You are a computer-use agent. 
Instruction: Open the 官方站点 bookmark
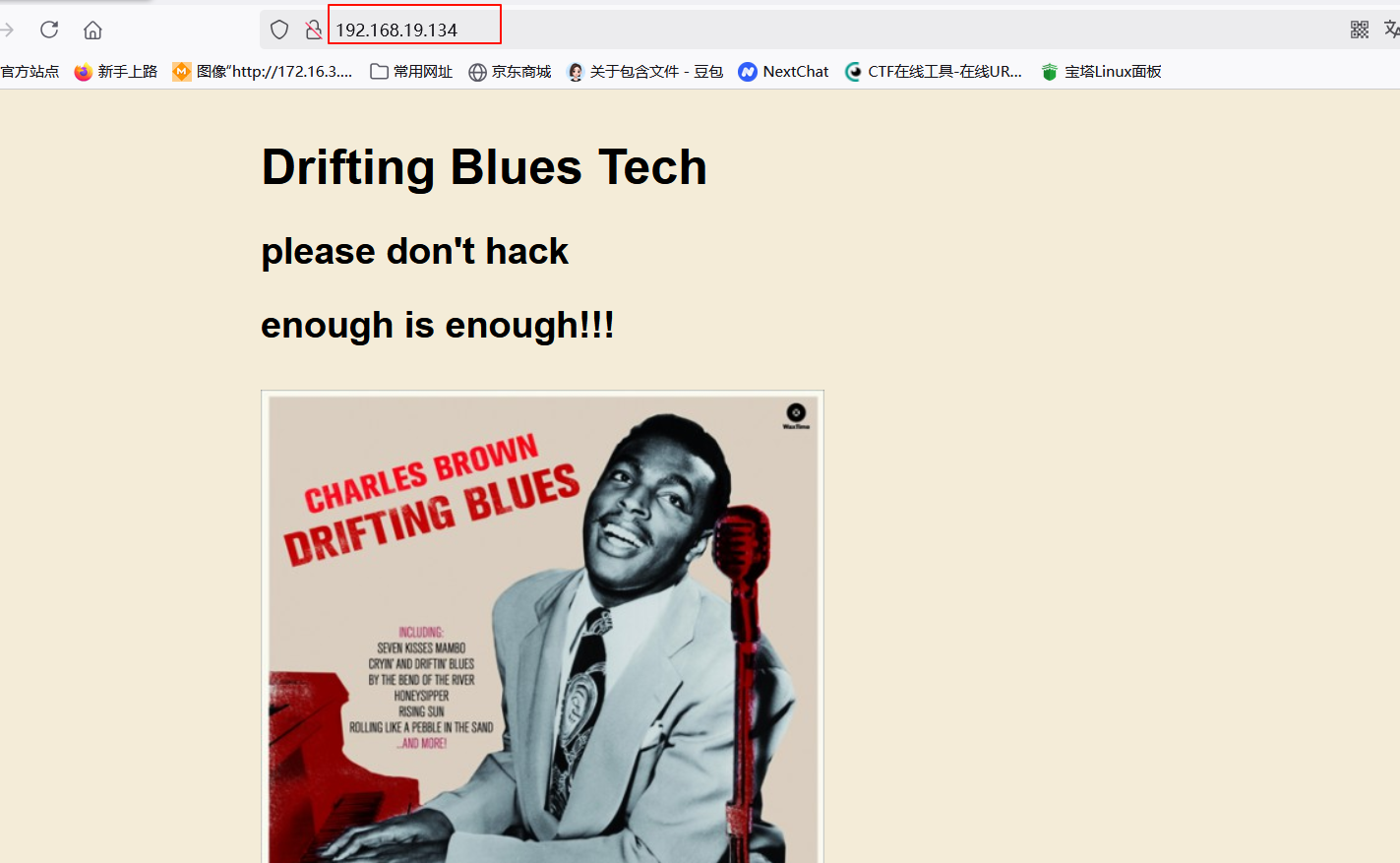pos(30,72)
